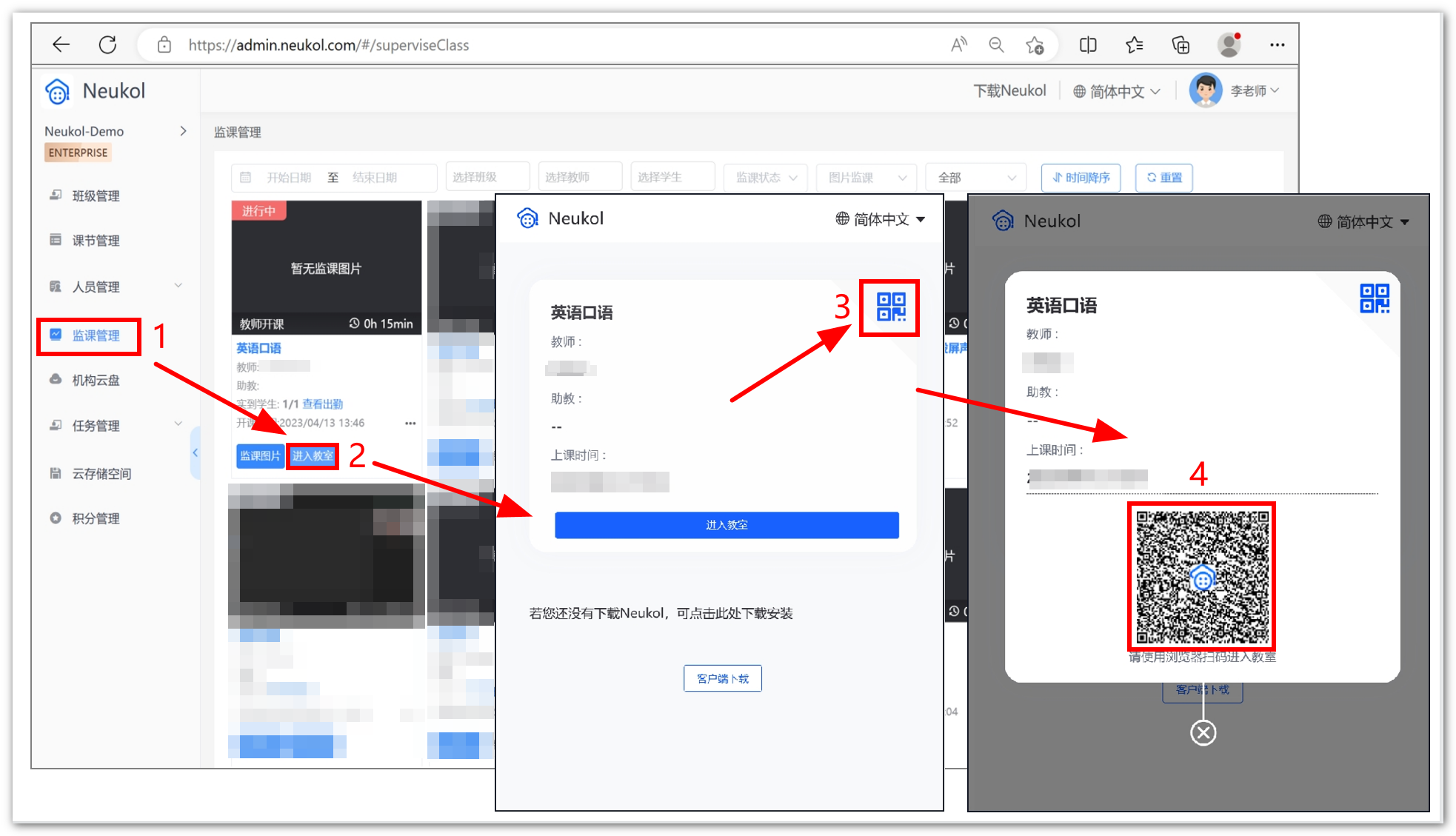The image size is (1456, 836).
Task: Click 重置 reset button
Action: (x=1163, y=178)
